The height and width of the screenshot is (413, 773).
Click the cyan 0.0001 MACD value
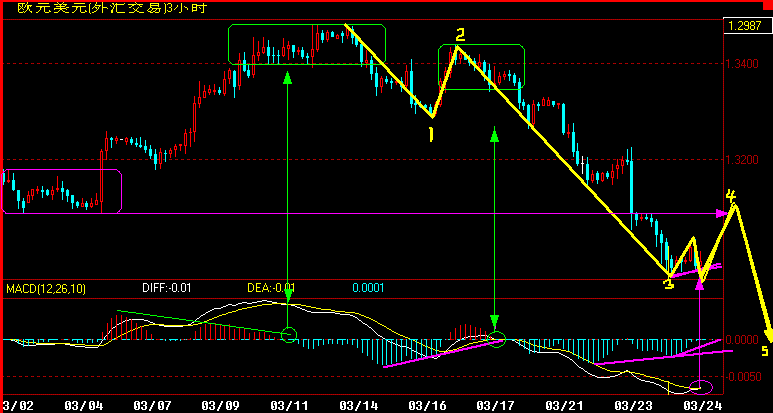(x=368, y=288)
